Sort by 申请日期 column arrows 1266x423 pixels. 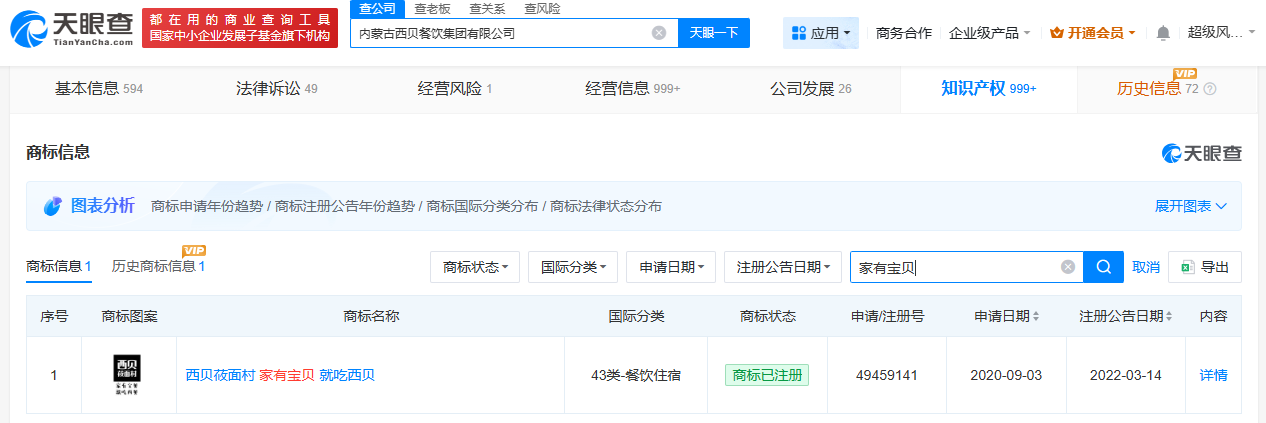click(1035, 316)
